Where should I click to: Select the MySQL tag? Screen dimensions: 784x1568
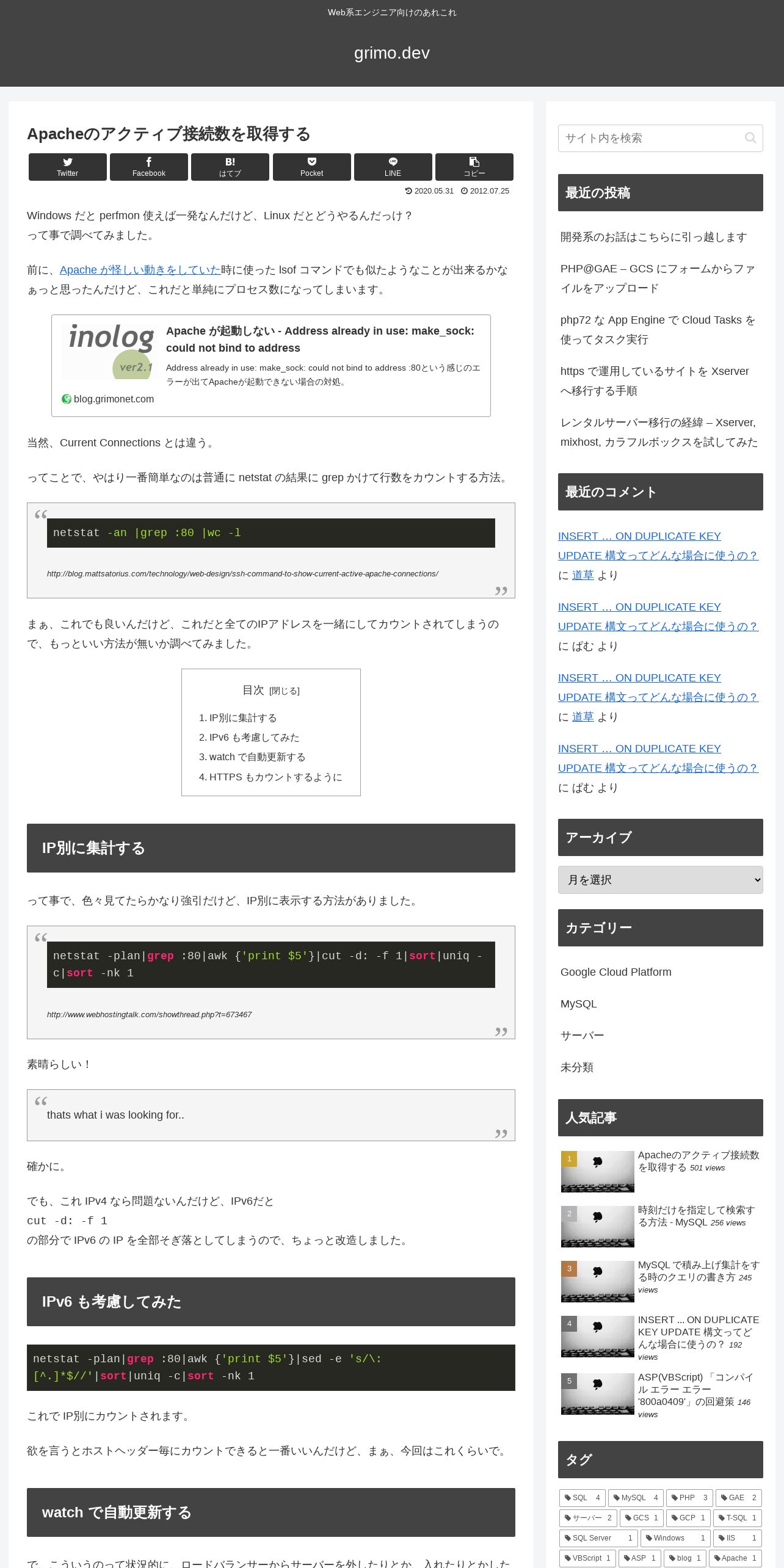pos(636,1498)
